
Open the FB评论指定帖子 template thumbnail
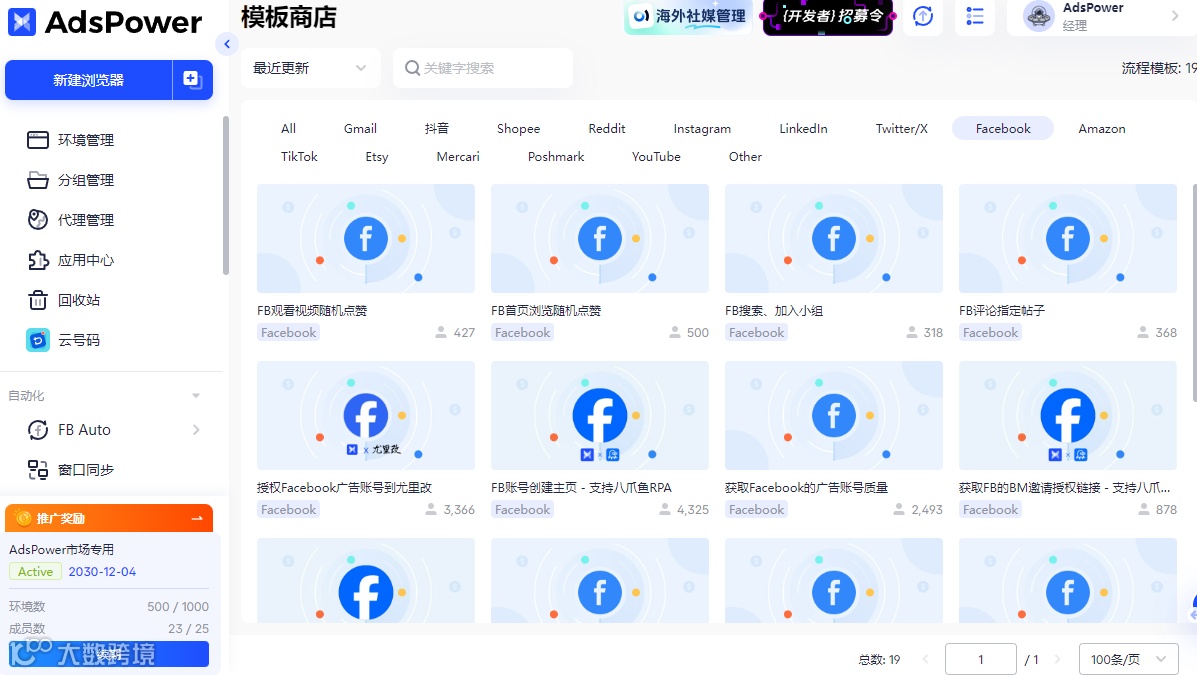pyautogui.click(x=1068, y=238)
